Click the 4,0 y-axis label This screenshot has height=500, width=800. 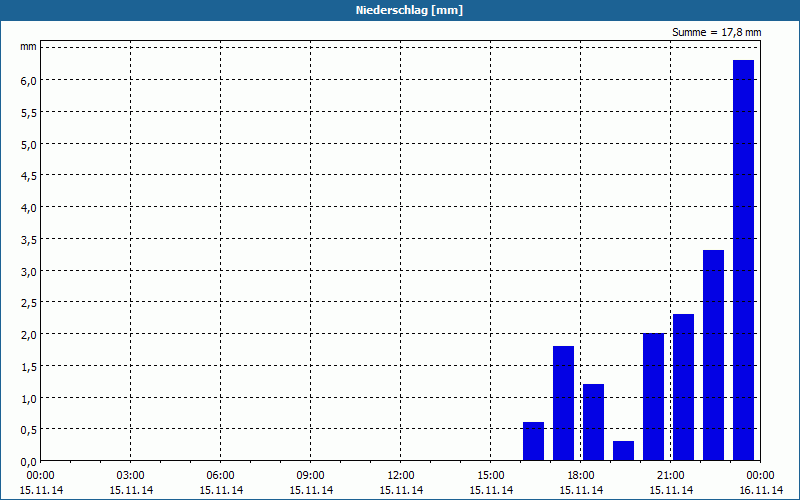click(x=29, y=208)
